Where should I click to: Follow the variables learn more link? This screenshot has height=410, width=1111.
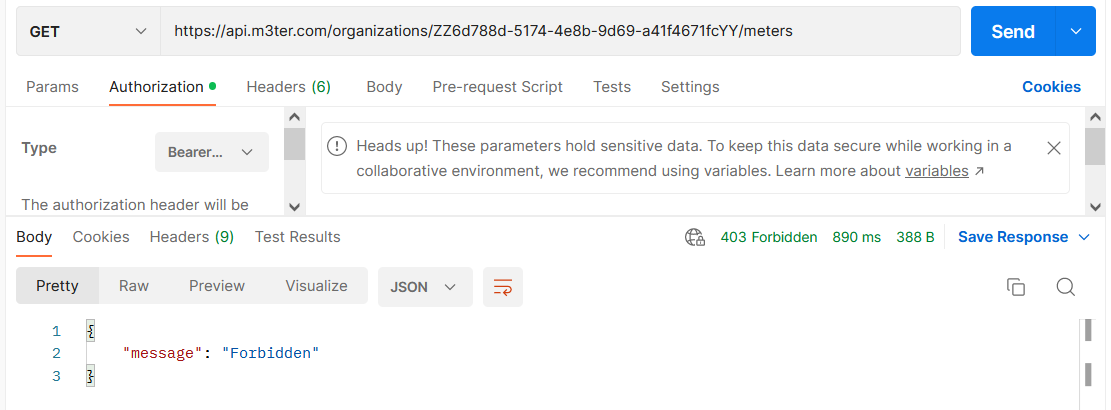coord(937,171)
